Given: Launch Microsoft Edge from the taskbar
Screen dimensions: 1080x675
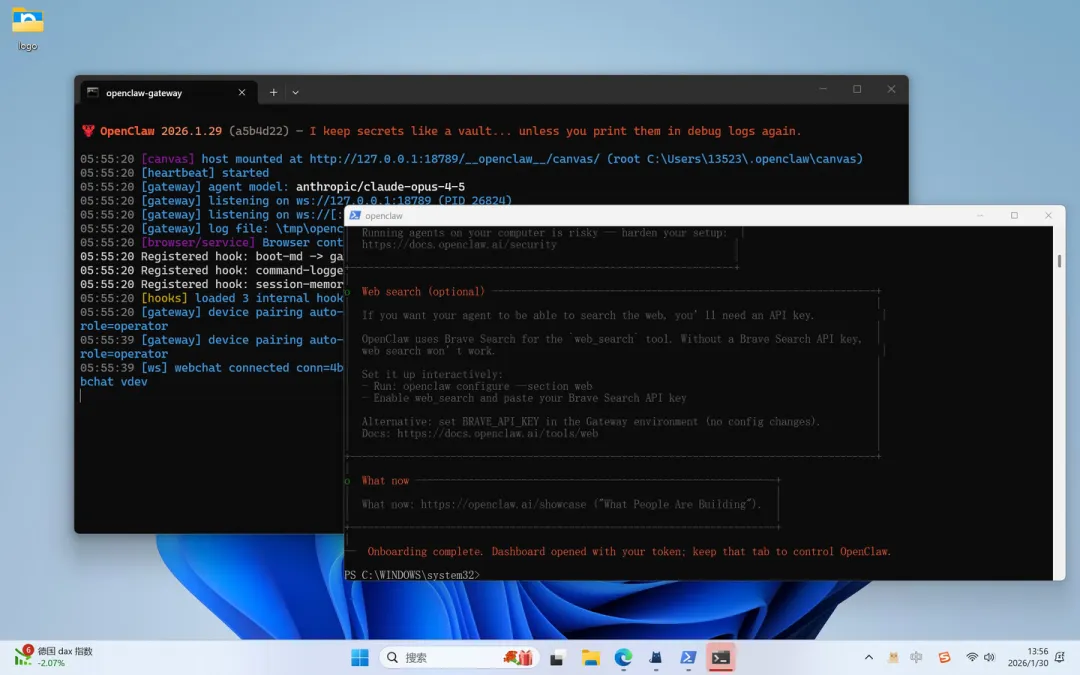Looking at the screenshot, I should coord(623,658).
